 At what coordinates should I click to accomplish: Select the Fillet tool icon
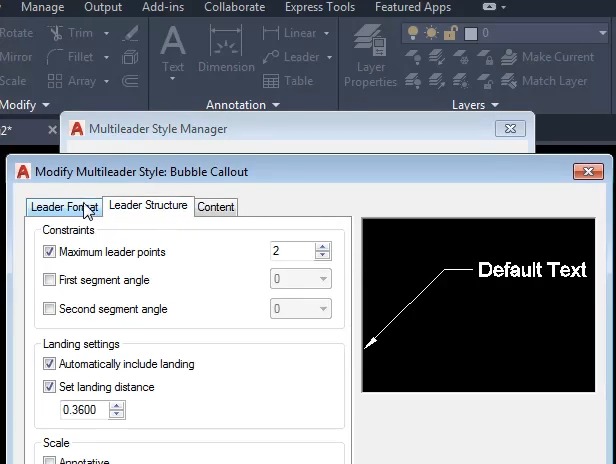point(55,57)
